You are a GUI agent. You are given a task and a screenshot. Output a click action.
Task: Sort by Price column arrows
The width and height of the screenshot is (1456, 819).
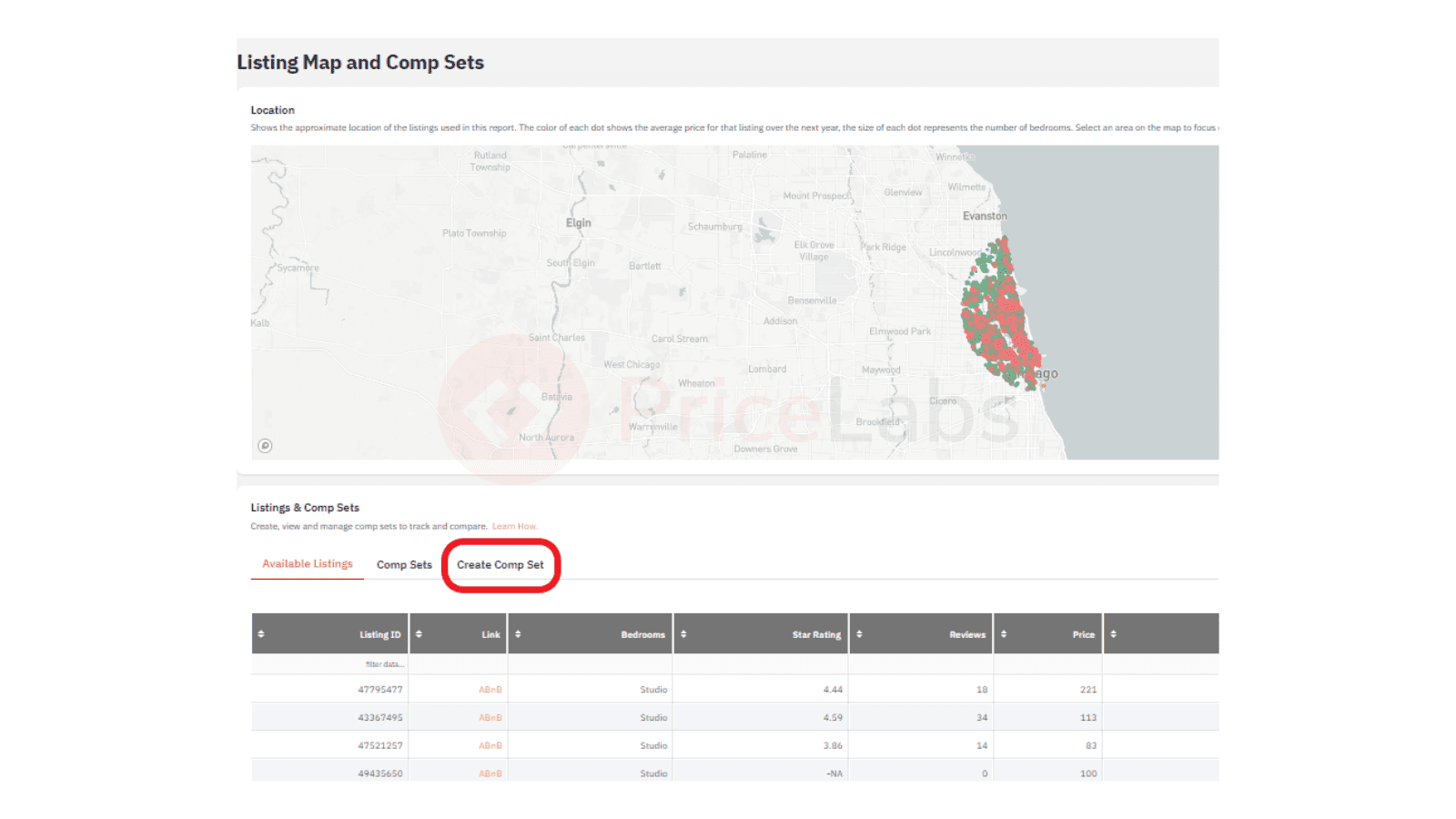tap(1004, 634)
